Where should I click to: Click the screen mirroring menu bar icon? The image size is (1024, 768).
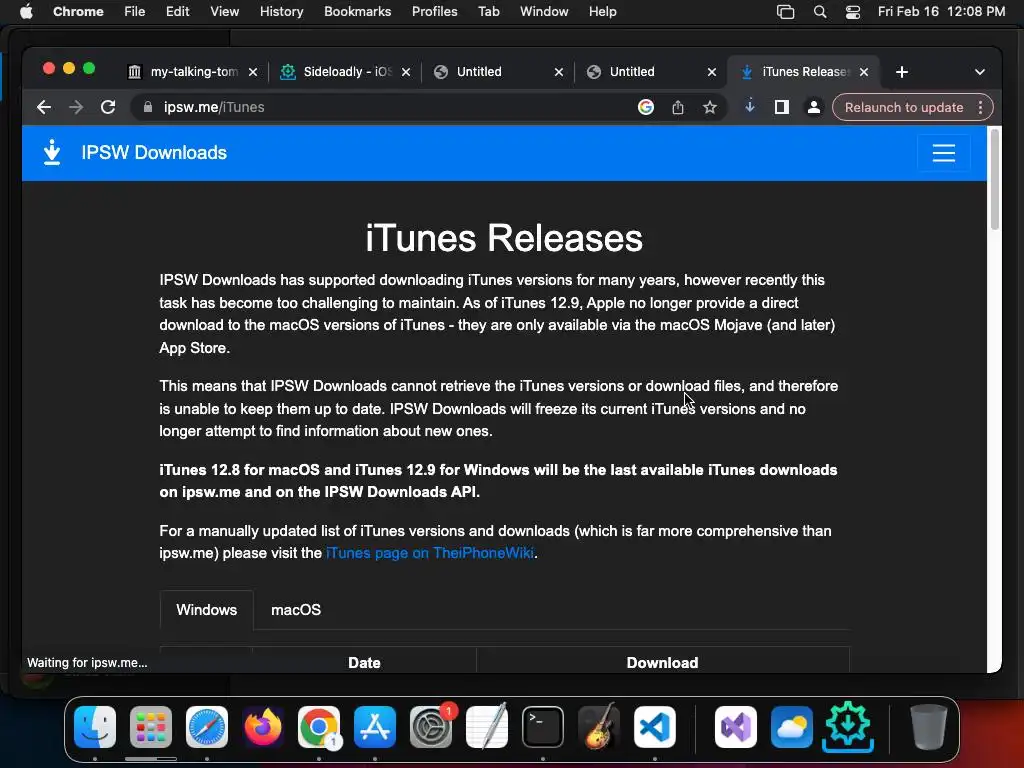pos(786,12)
